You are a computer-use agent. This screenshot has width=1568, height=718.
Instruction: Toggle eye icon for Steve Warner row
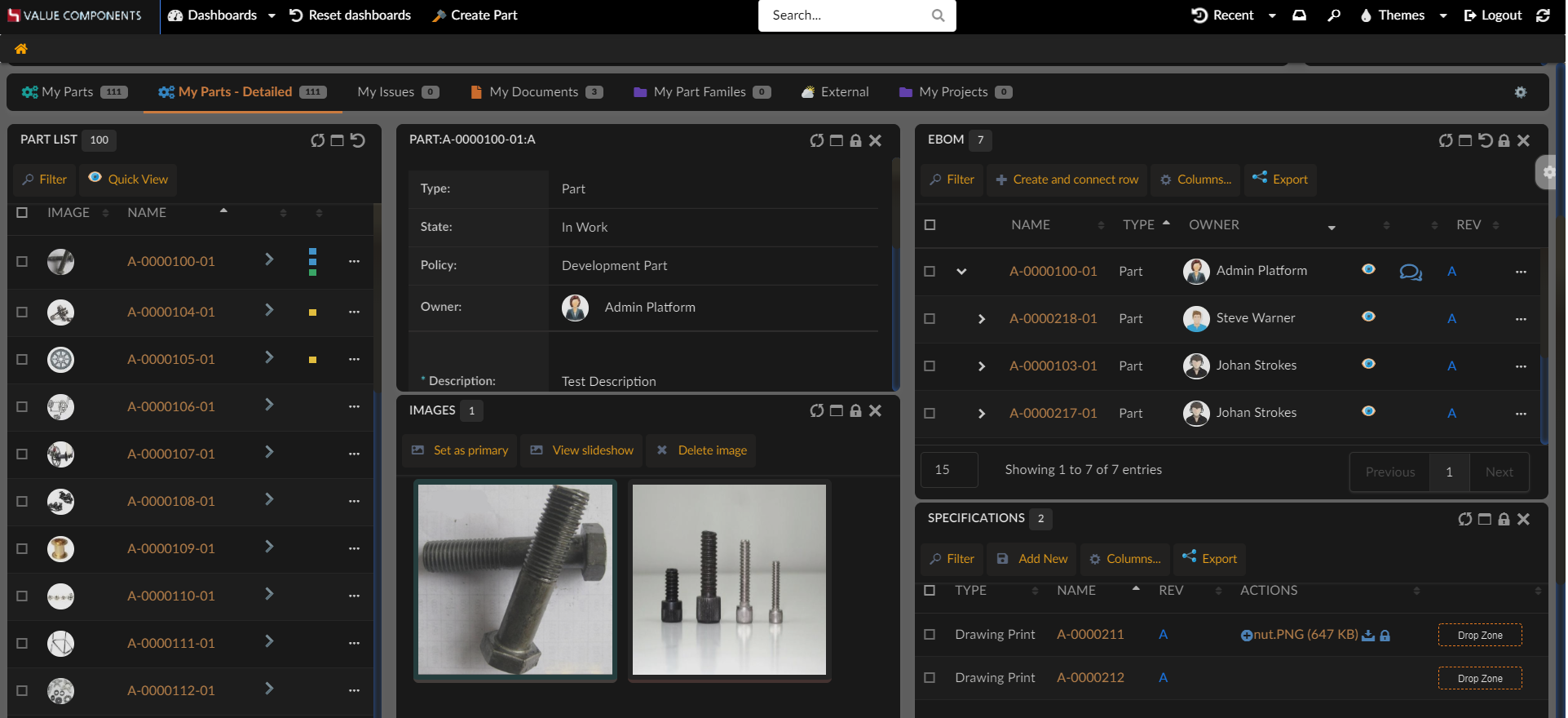pos(1368,317)
